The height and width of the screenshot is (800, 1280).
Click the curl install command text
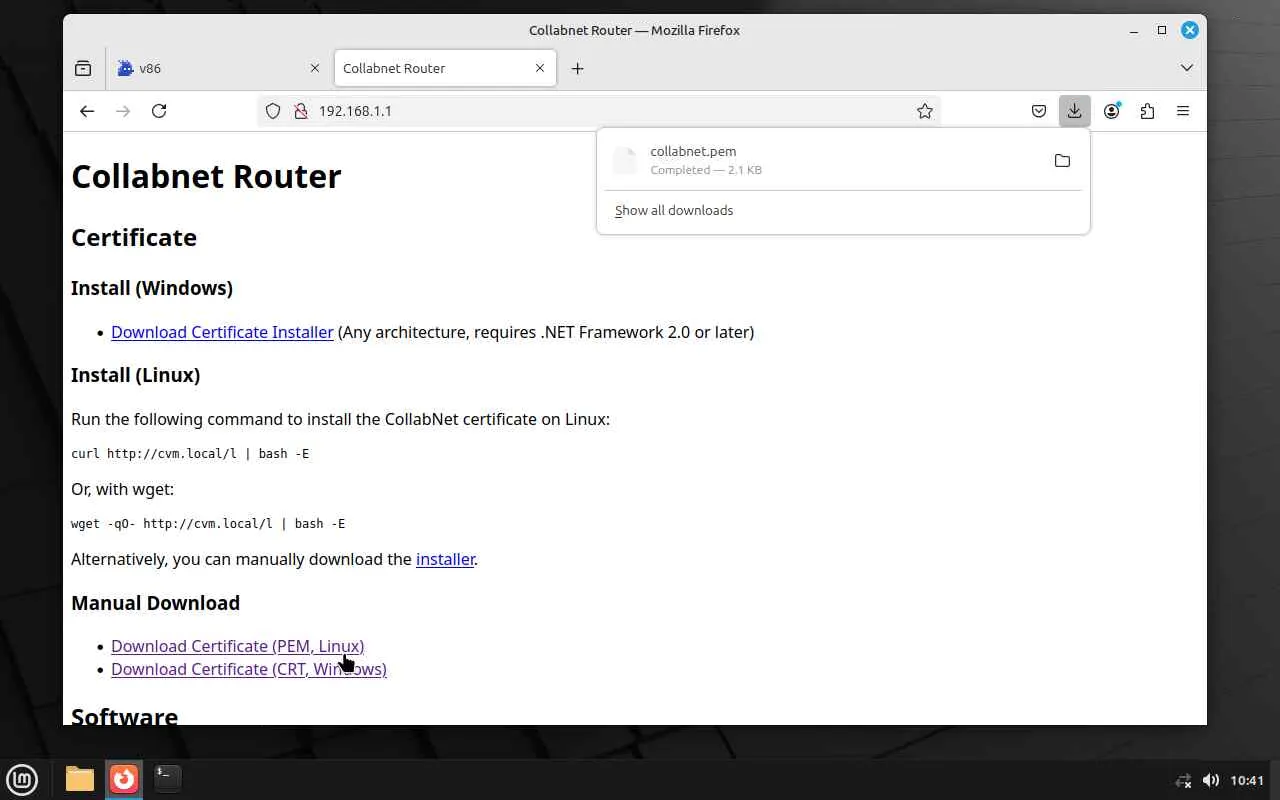pyautogui.click(x=190, y=454)
